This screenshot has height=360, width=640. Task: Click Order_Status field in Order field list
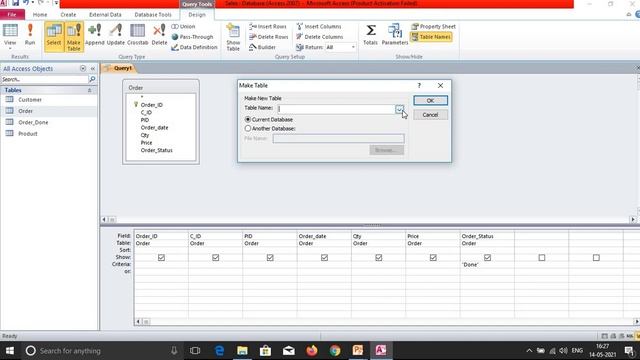[x=157, y=150]
